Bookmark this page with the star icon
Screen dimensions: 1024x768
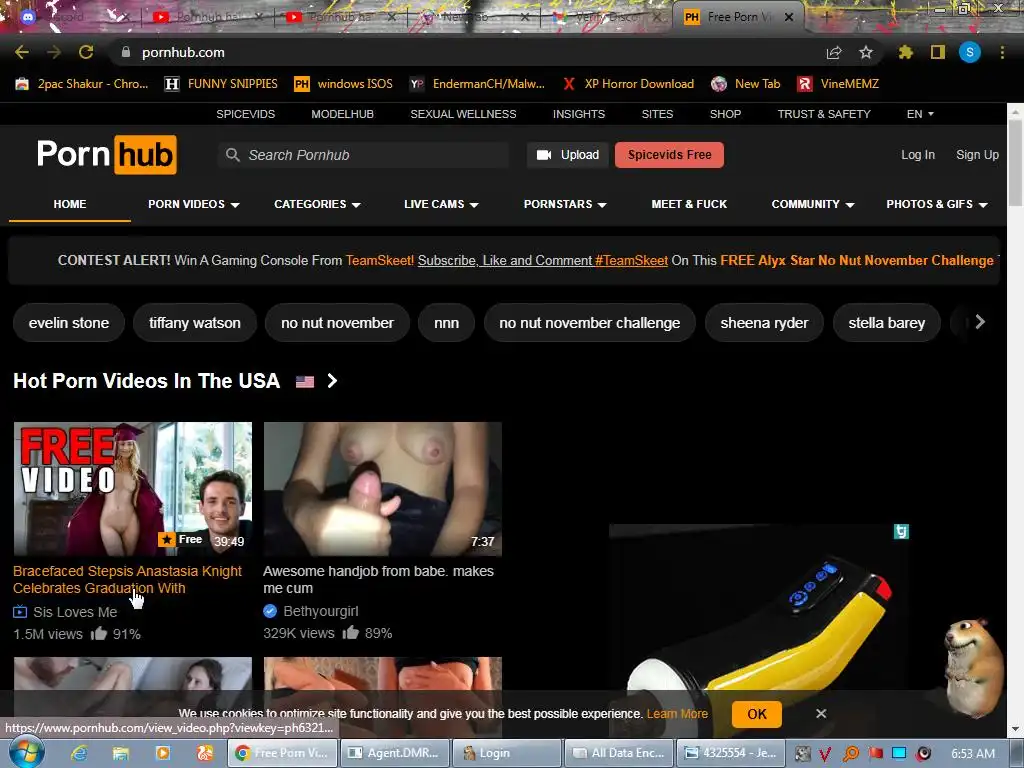866,52
